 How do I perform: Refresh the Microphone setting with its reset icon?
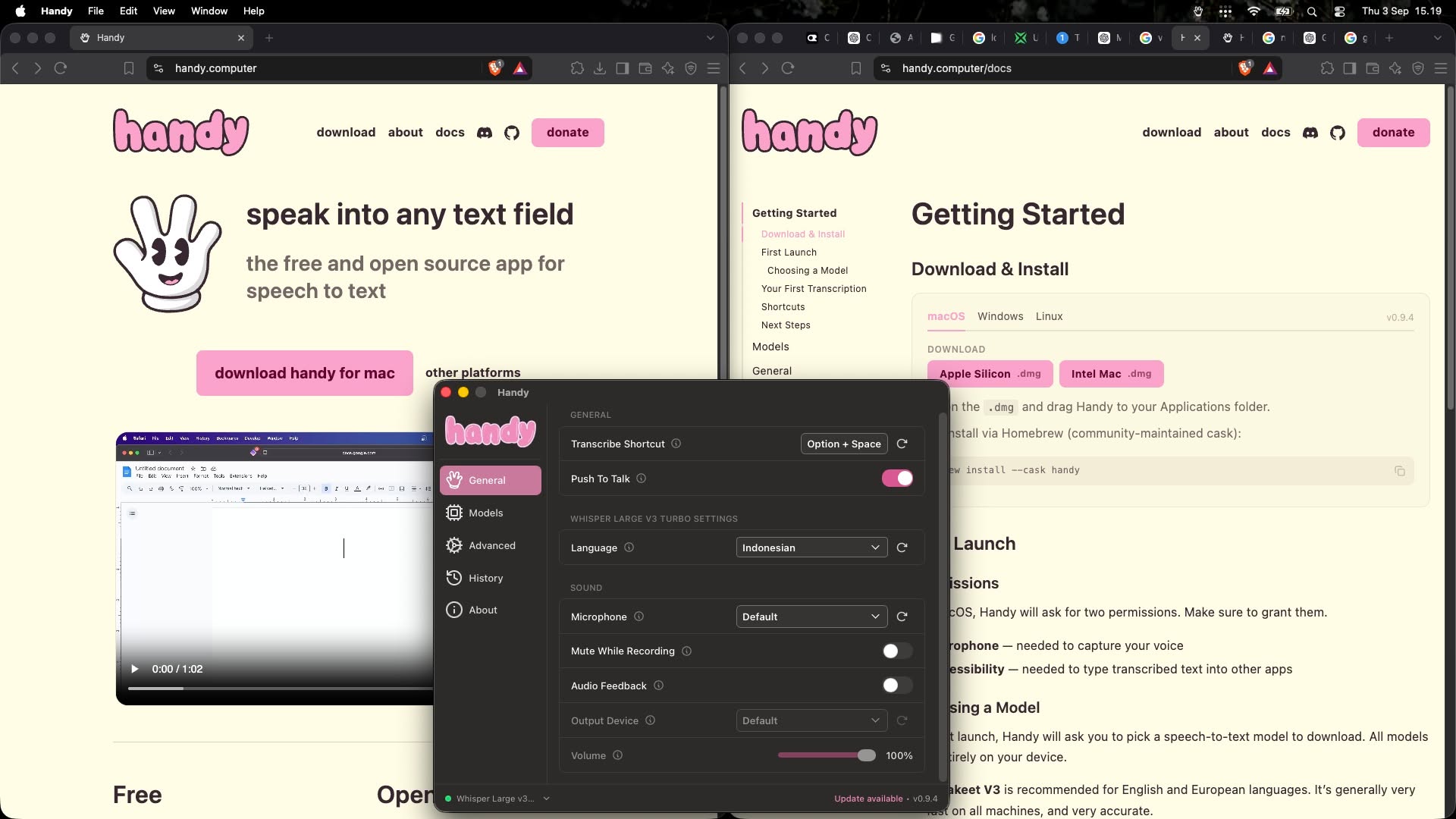[902, 617]
